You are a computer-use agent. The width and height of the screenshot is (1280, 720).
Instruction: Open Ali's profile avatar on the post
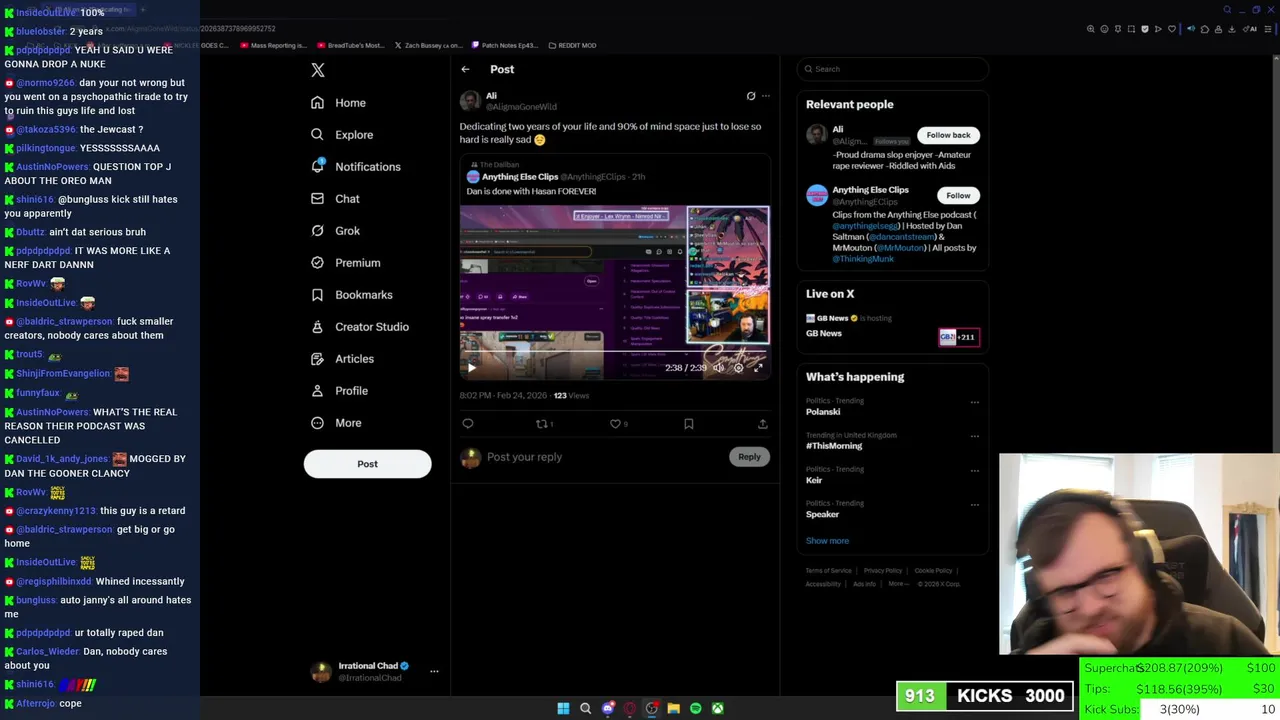click(469, 101)
